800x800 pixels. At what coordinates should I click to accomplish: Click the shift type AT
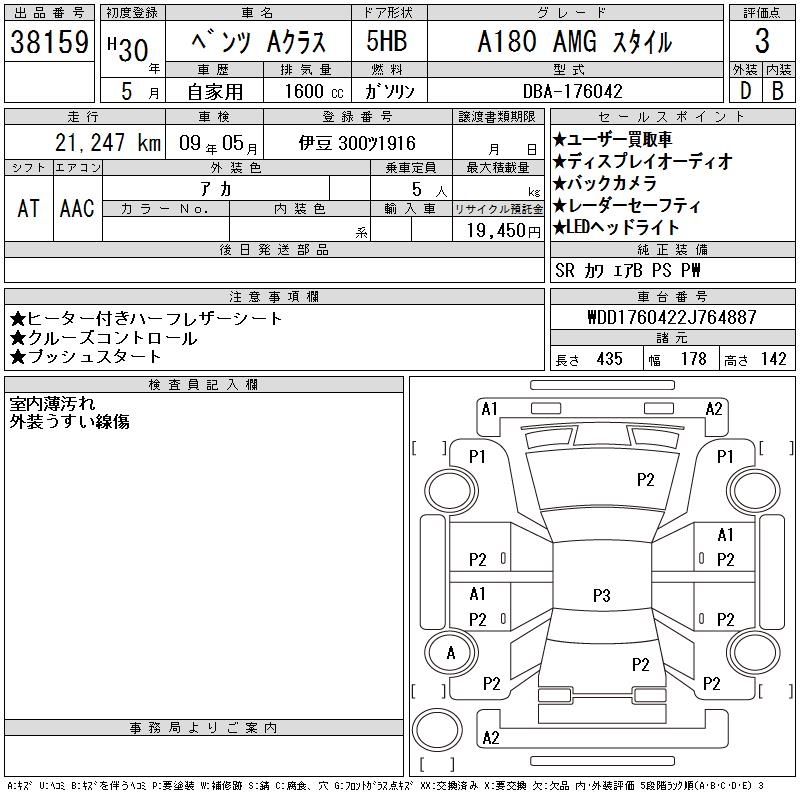pyautogui.click(x=29, y=208)
